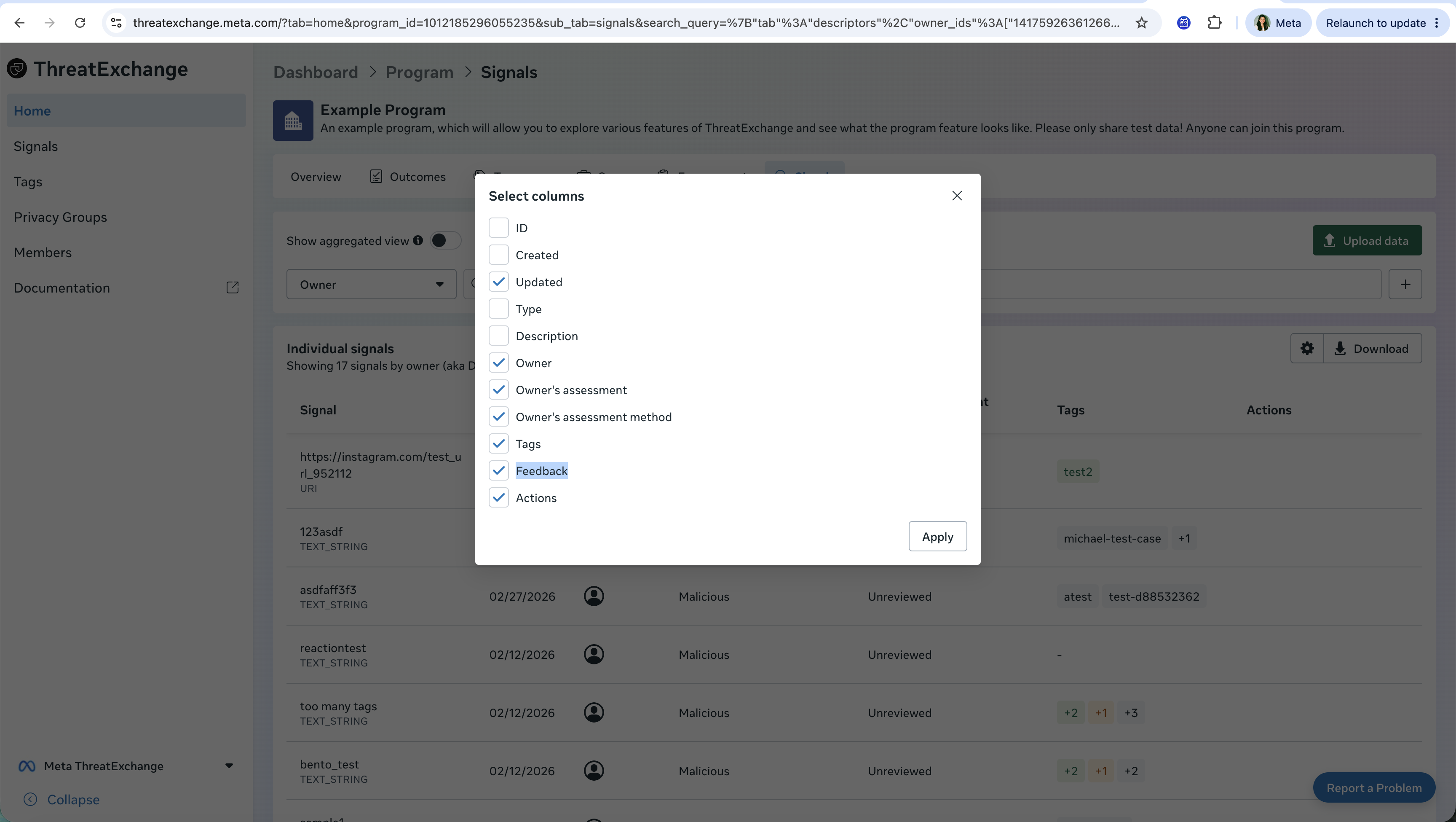
Task: Navigate to Privacy Groups
Action: point(126,217)
